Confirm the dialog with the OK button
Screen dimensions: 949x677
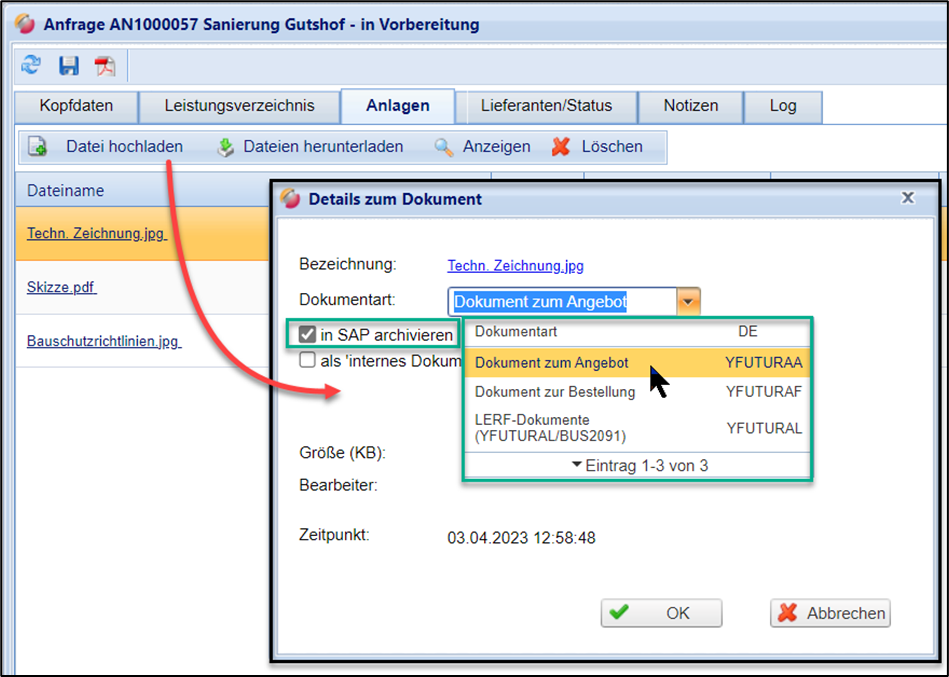661,613
